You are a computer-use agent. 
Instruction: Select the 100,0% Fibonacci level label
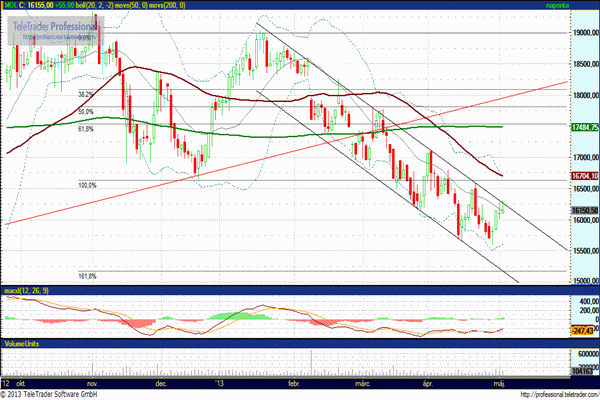click(87, 185)
